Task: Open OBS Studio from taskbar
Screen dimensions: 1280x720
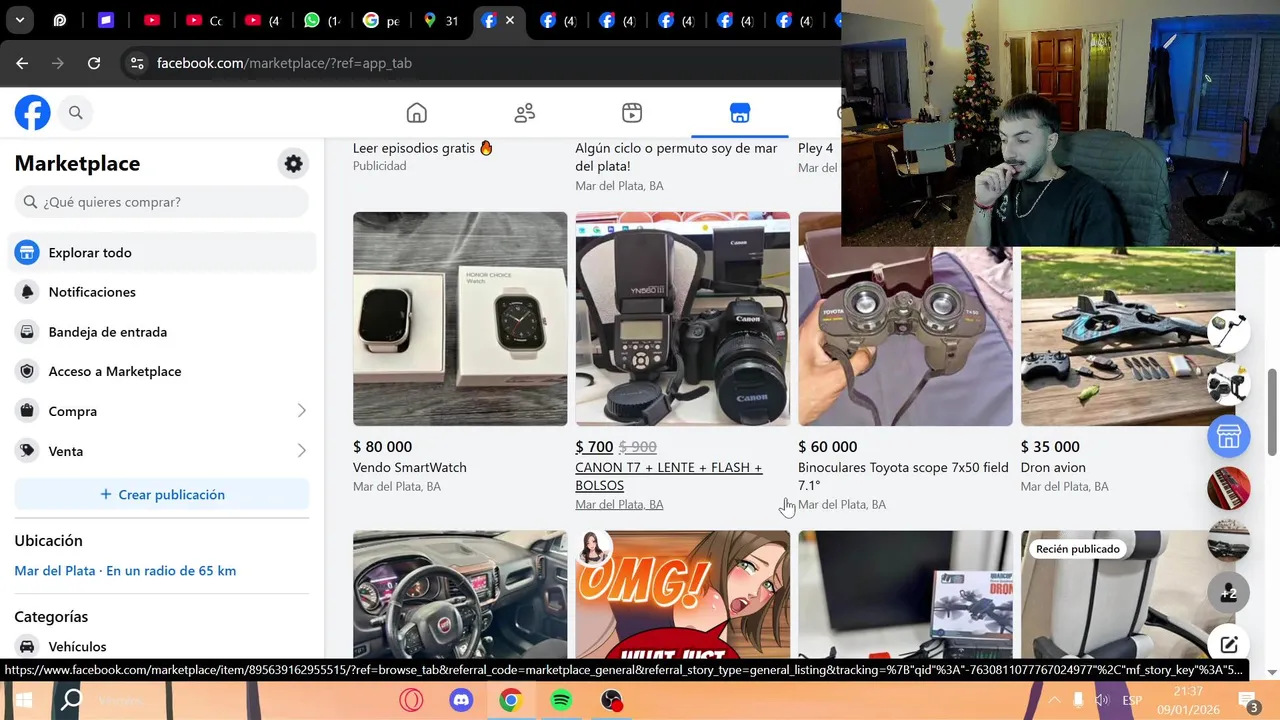Action: click(x=611, y=700)
